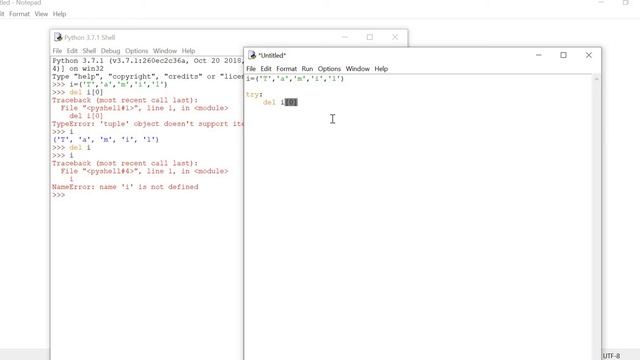Open Options menu in Untitled editor window

pyautogui.click(x=329, y=69)
